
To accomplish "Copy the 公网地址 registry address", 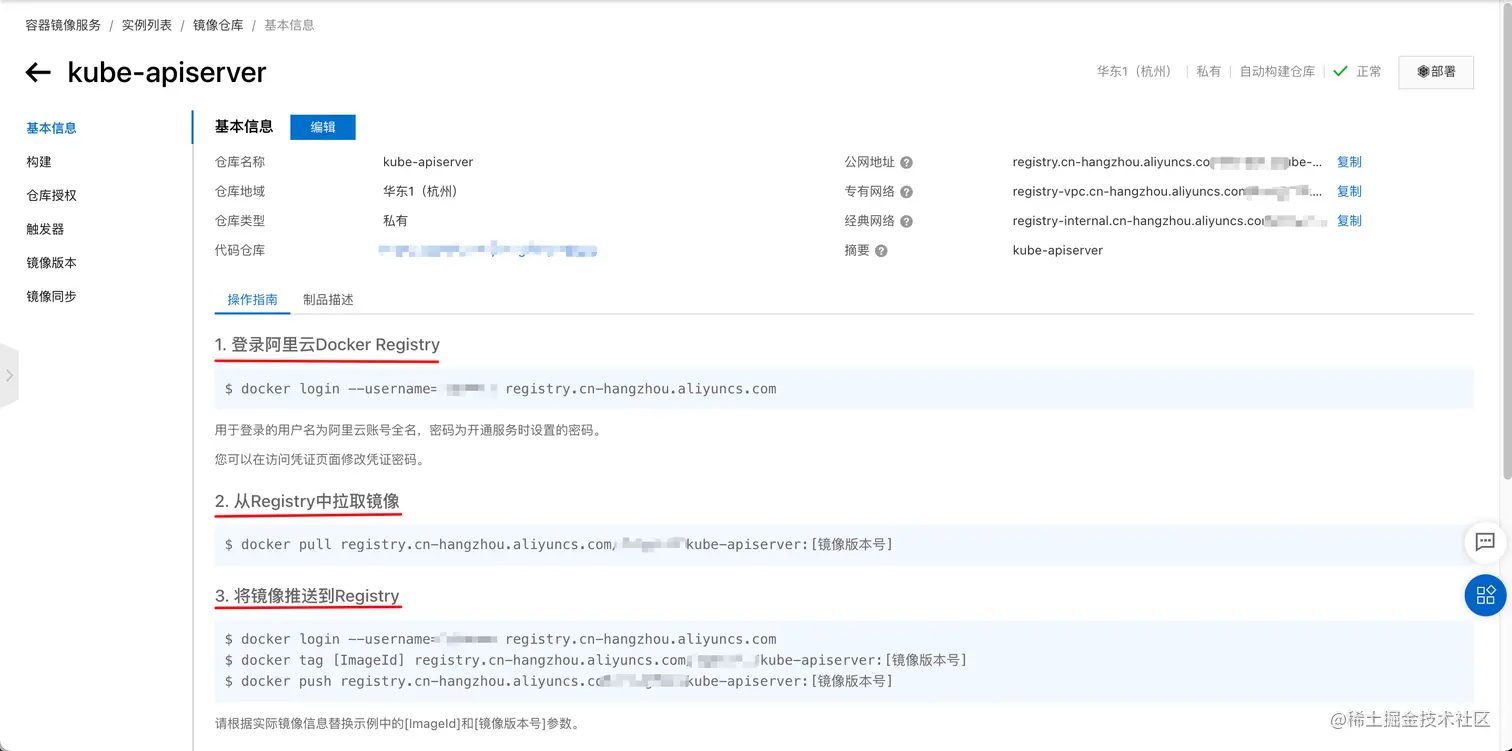I will [x=1349, y=162].
